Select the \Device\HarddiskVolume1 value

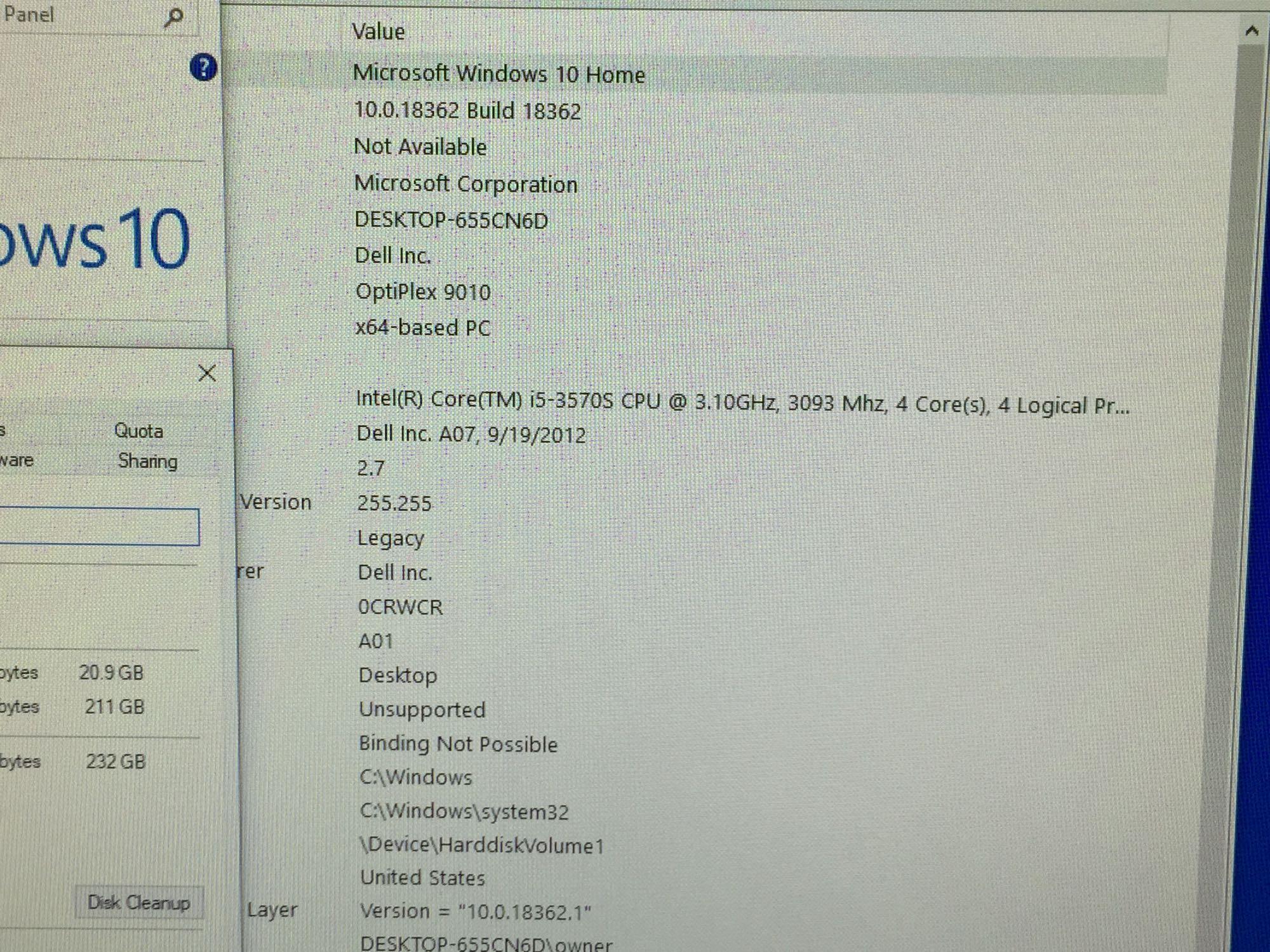[482, 845]
